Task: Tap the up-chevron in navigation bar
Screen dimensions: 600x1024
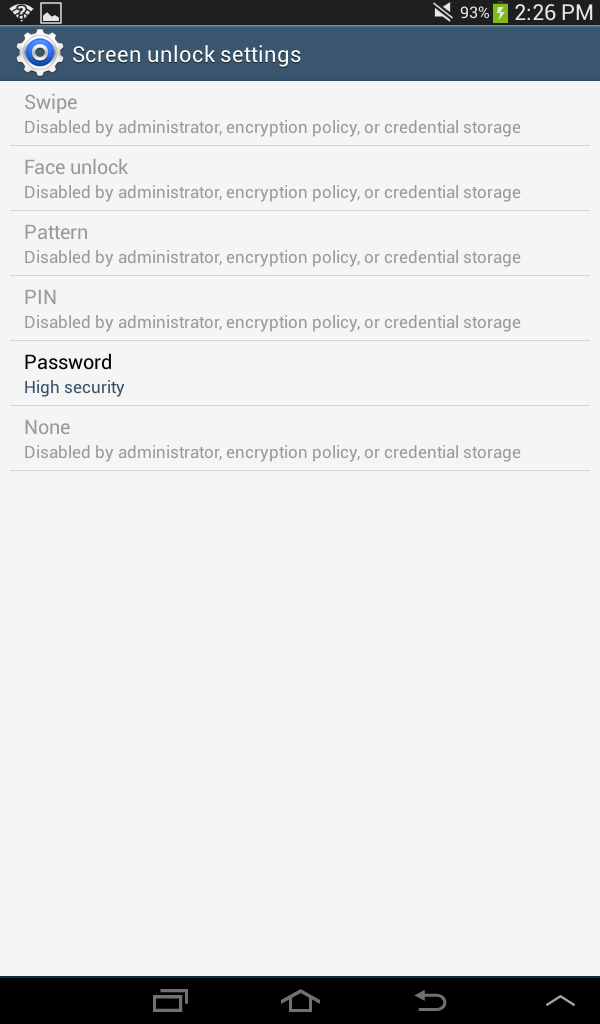Action: pyautogui.click(x=560, y=1000)
